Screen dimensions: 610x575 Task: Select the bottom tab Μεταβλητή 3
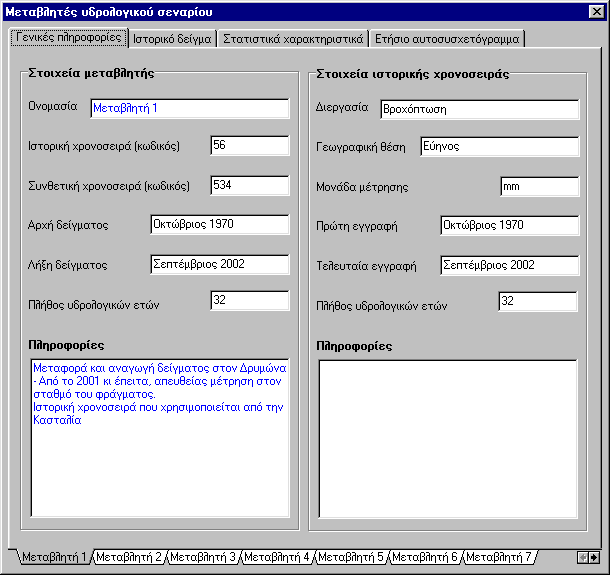(x=203, y=557)
